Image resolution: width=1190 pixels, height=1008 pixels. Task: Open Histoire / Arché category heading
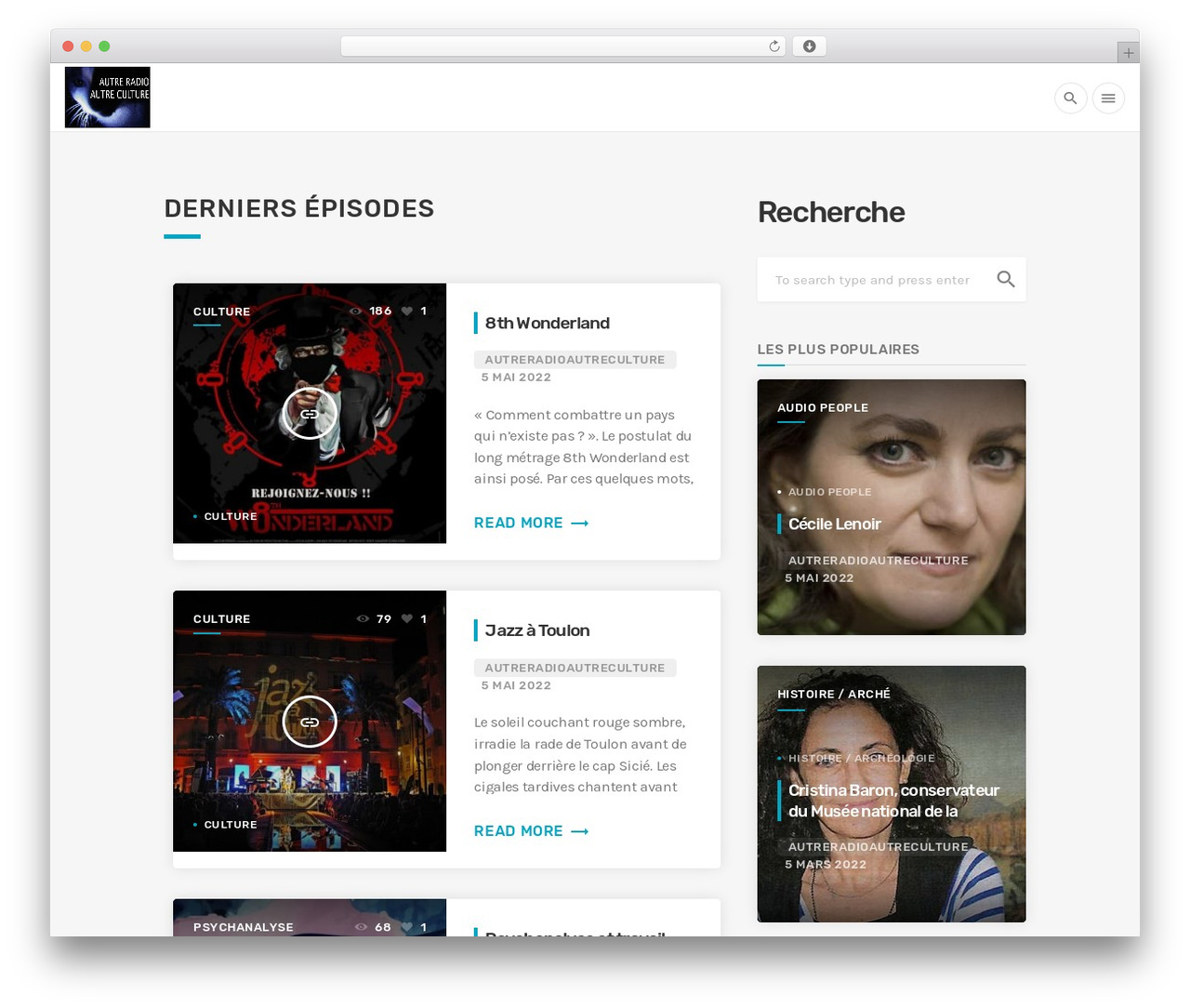(834, 695)
